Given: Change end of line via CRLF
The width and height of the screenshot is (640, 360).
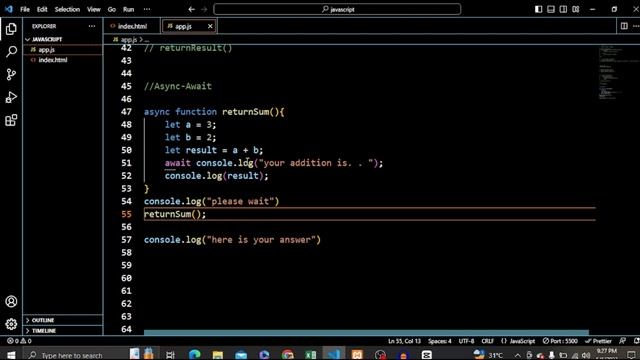Looking at the screenshot, I should 487,341.
